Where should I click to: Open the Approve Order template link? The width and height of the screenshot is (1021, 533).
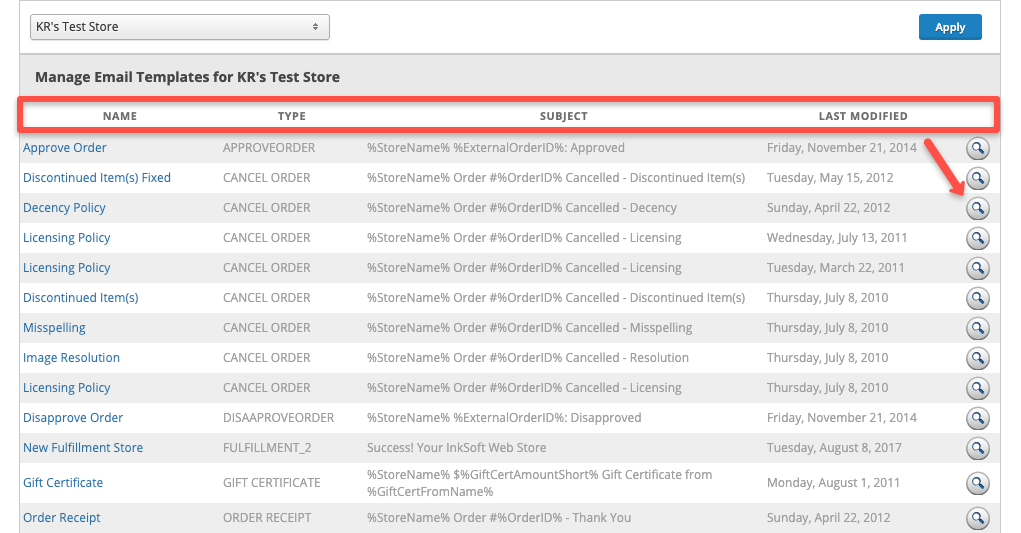pyautogui.click(x=65, y=148)
